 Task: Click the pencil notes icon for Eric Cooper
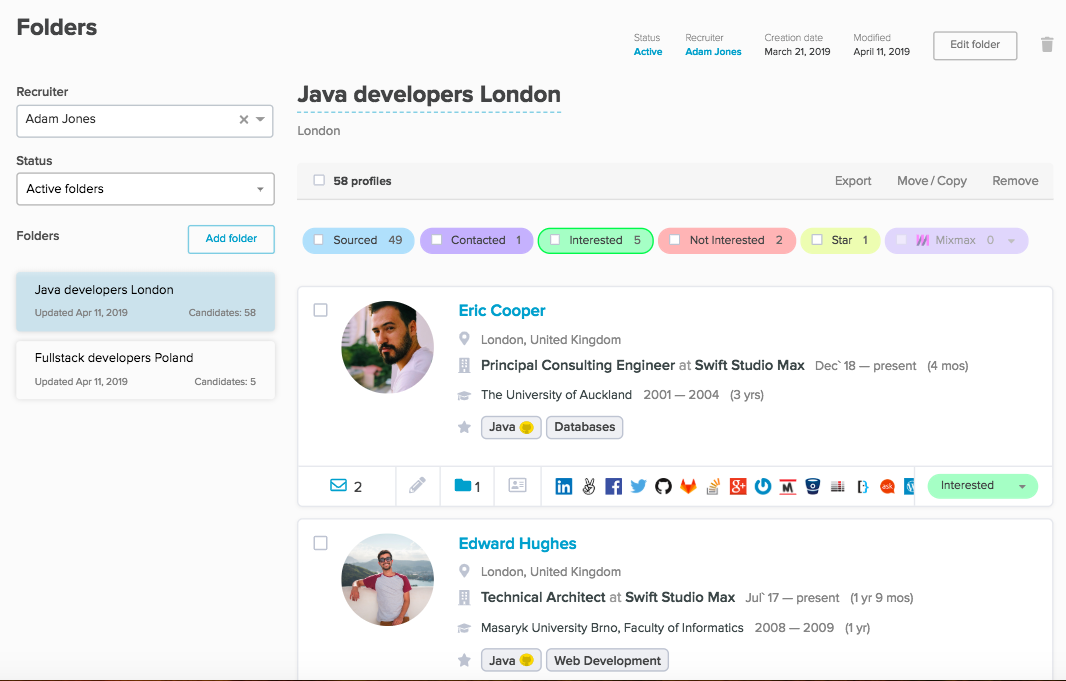417,486
